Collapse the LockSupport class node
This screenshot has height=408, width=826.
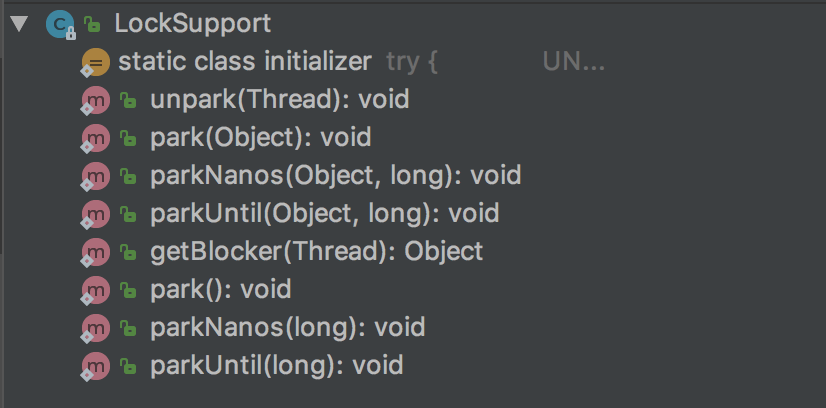17,24
